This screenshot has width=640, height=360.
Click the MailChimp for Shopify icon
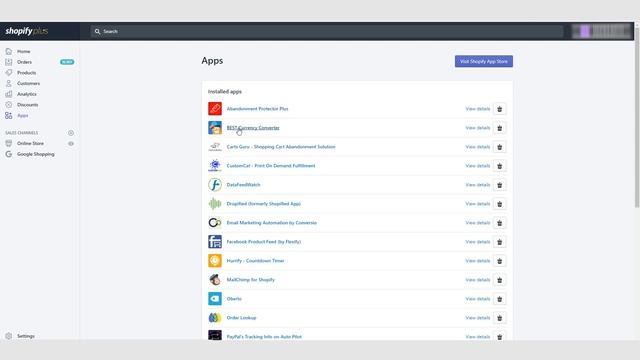(x=215, y=280)
